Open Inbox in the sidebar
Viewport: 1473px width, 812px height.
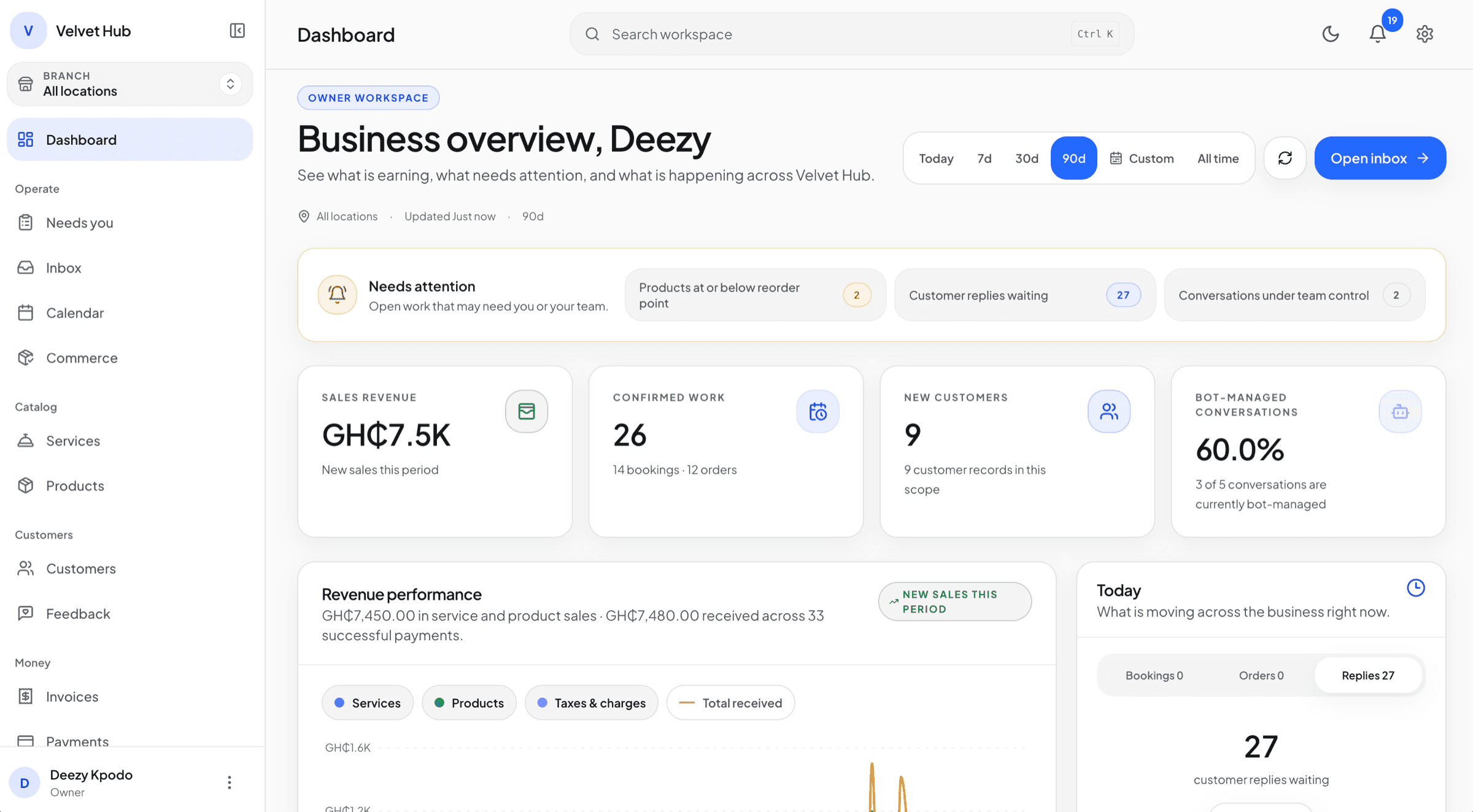(130, 268)
